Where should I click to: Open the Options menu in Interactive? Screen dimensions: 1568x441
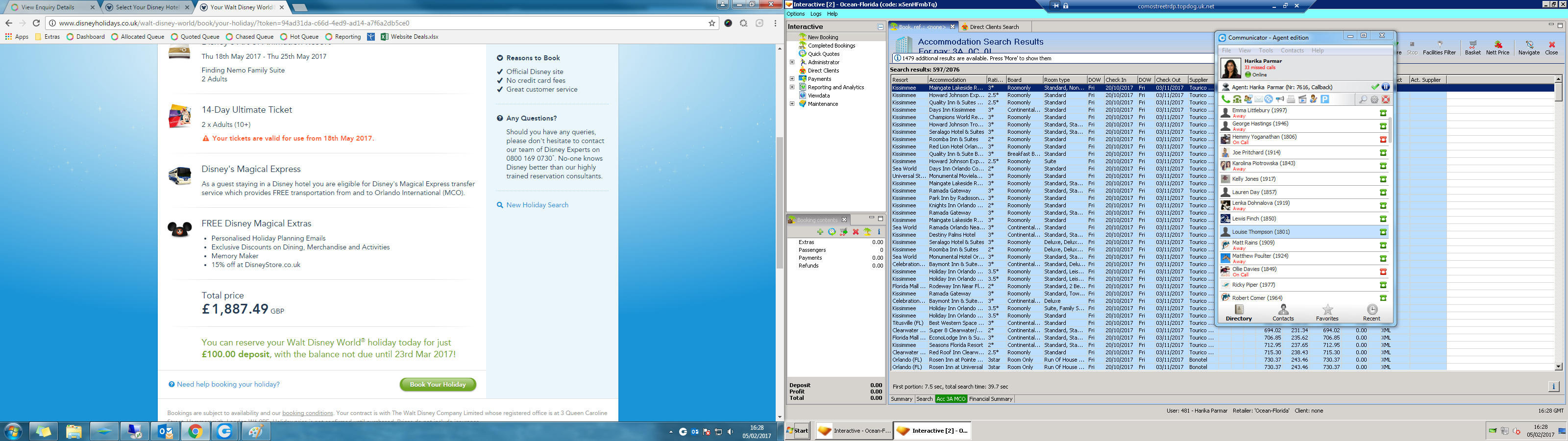[x=796, y=14]
